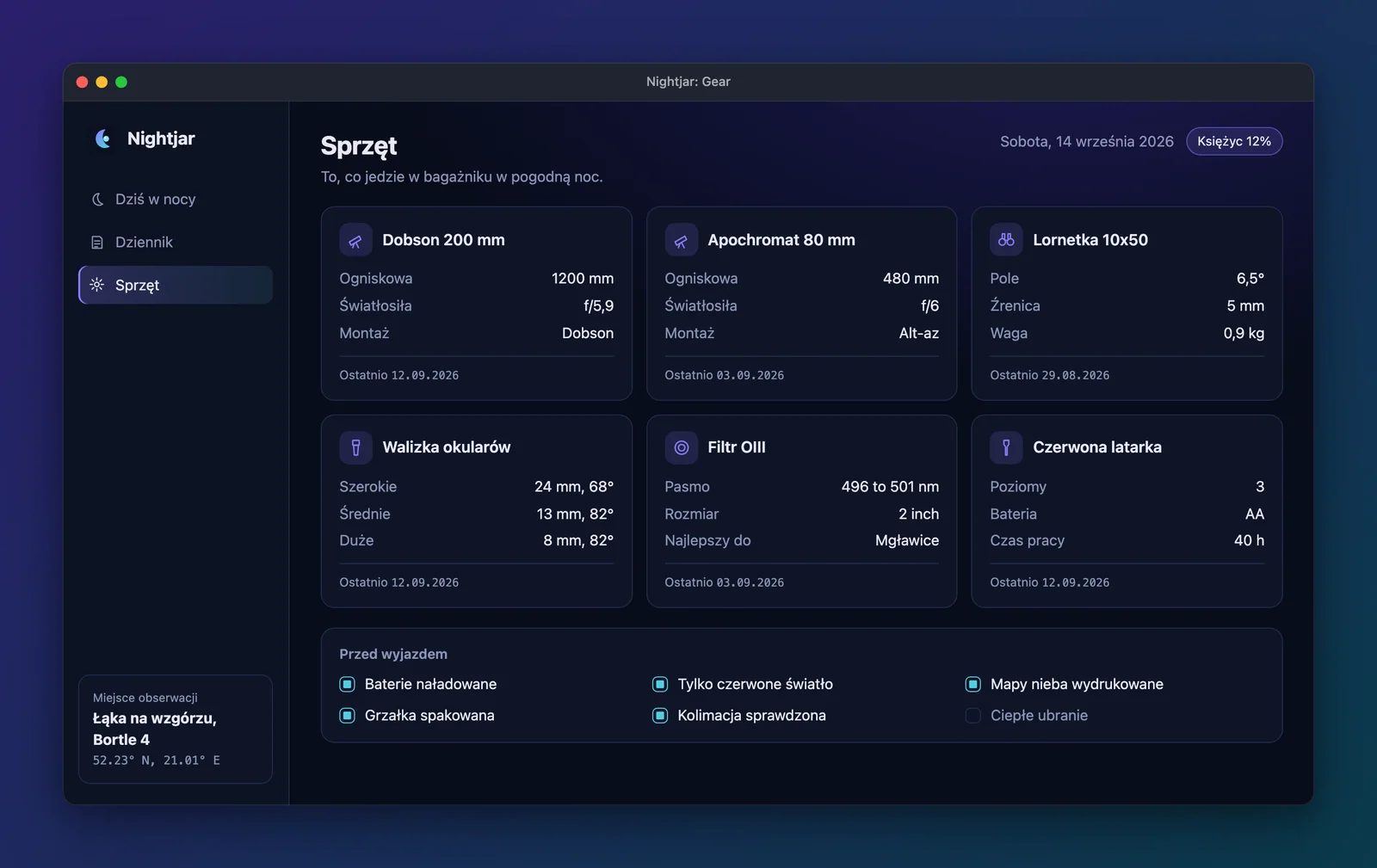1377x868 pixels.
Task: Check the Ciepłe ubranie checkbox
Action: [973, 715]
